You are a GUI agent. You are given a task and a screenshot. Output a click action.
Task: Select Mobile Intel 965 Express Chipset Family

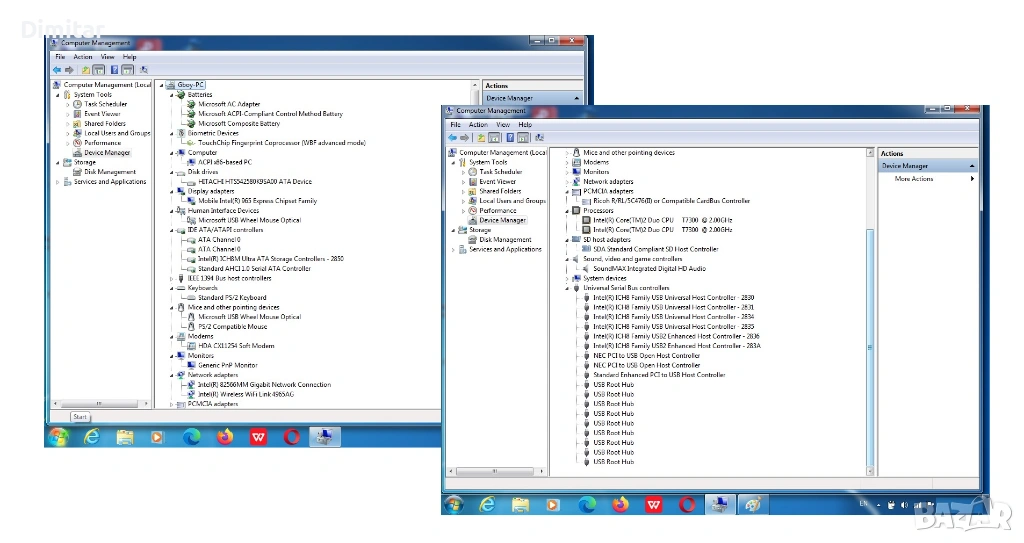[x=257, y=201]
